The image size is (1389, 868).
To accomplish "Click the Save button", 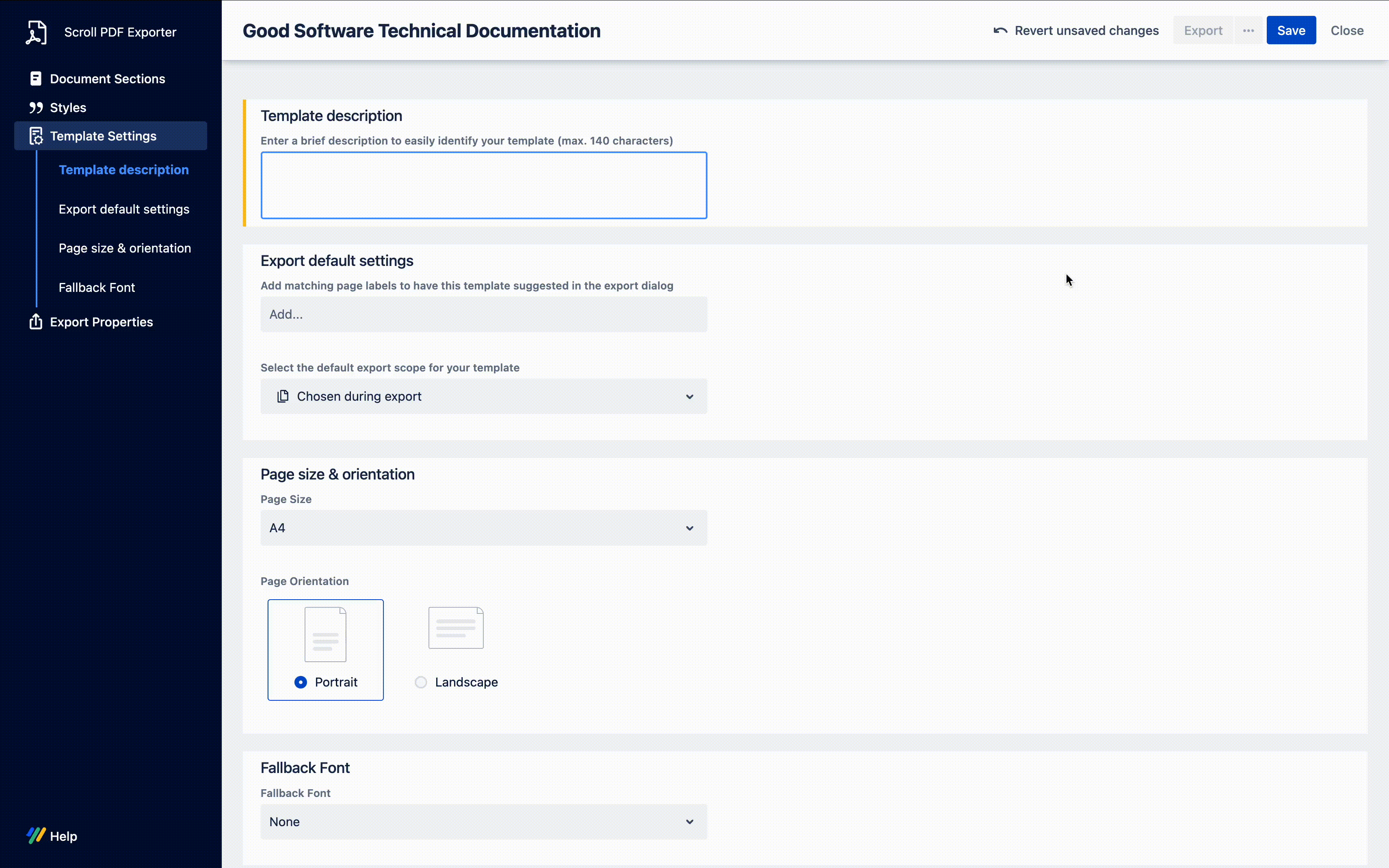I will coord(1291,30).
